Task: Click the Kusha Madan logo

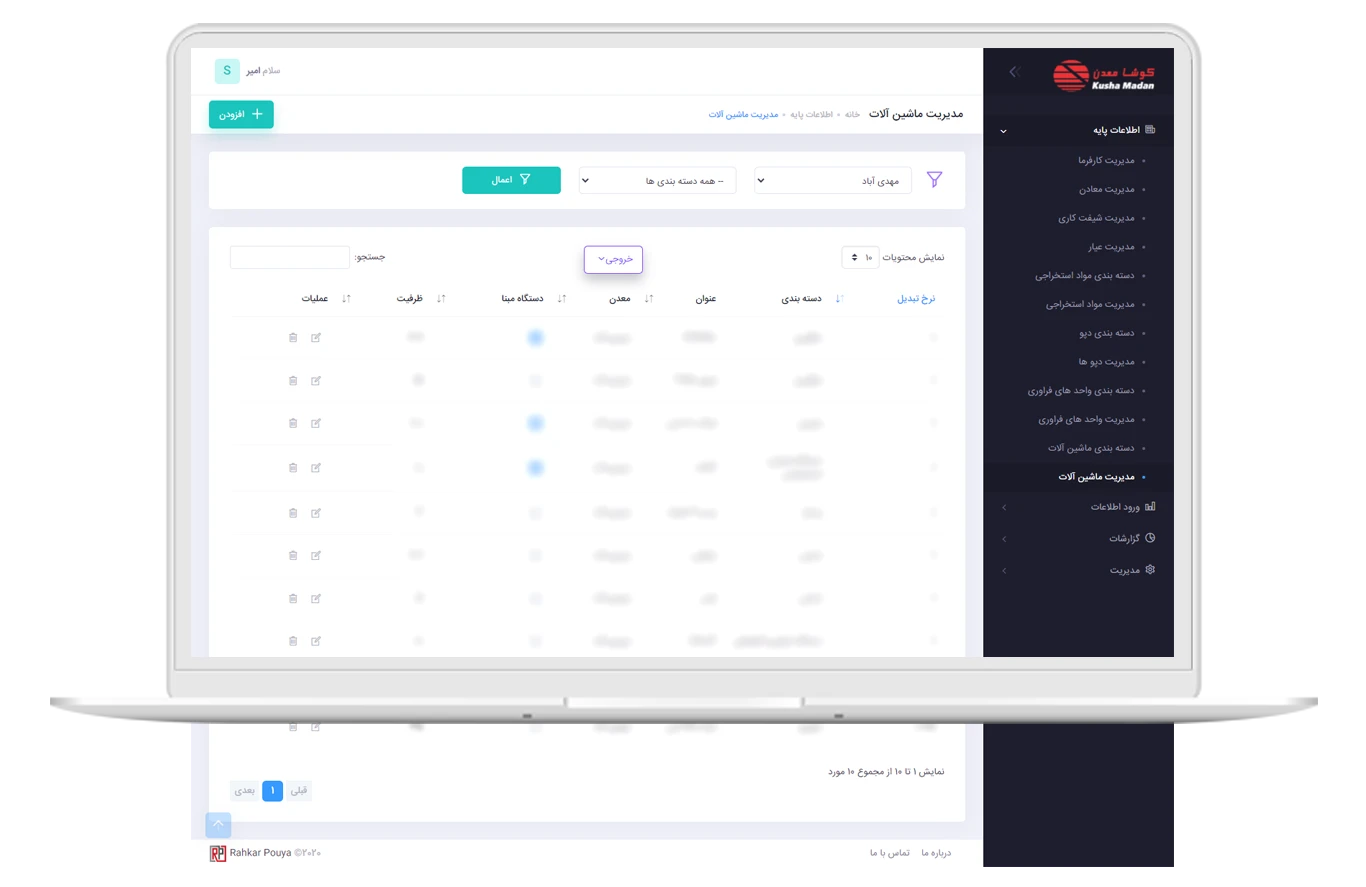Action: coord(1104,76)
